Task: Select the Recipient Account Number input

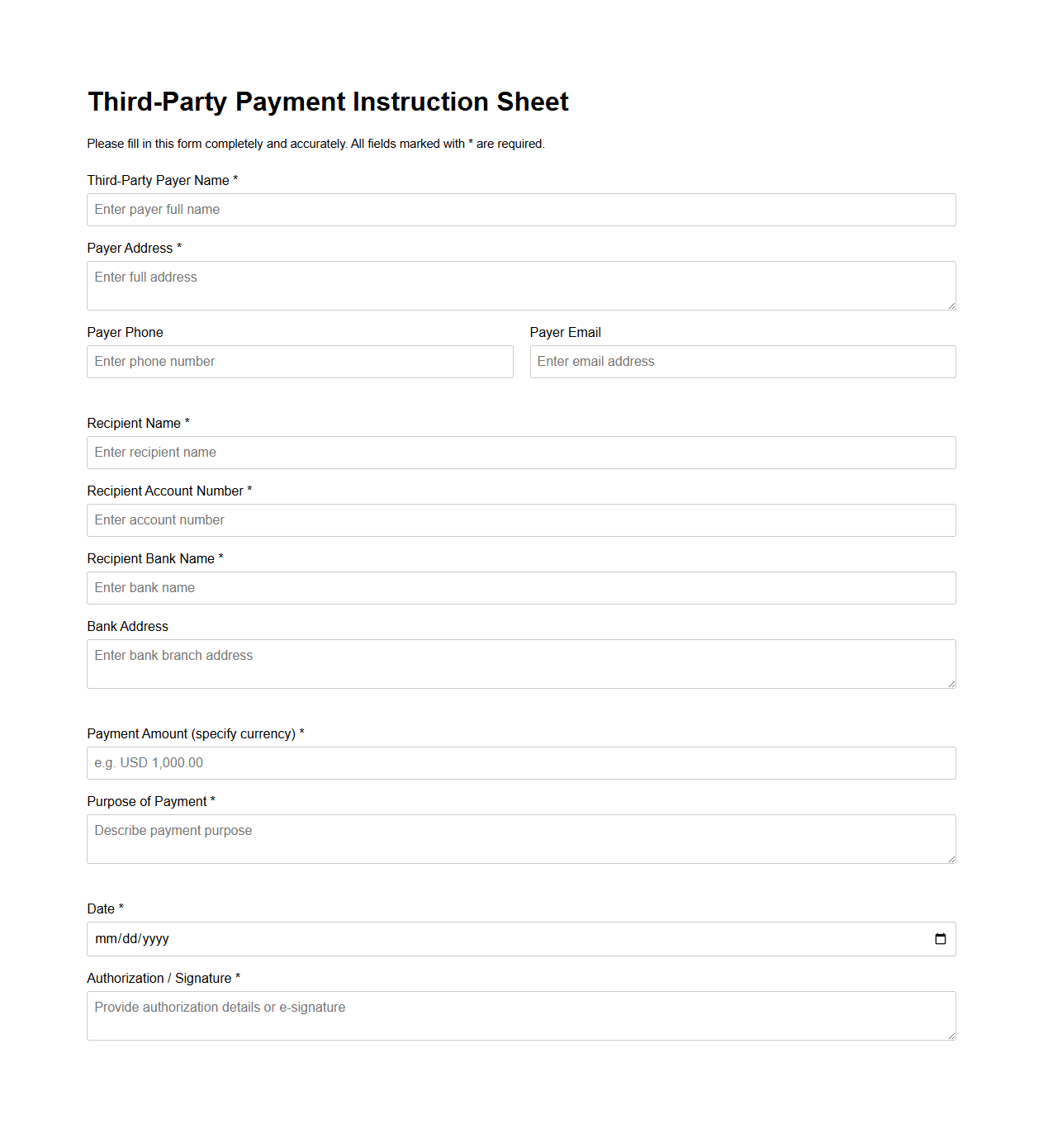Action: (x=521, y=519)
